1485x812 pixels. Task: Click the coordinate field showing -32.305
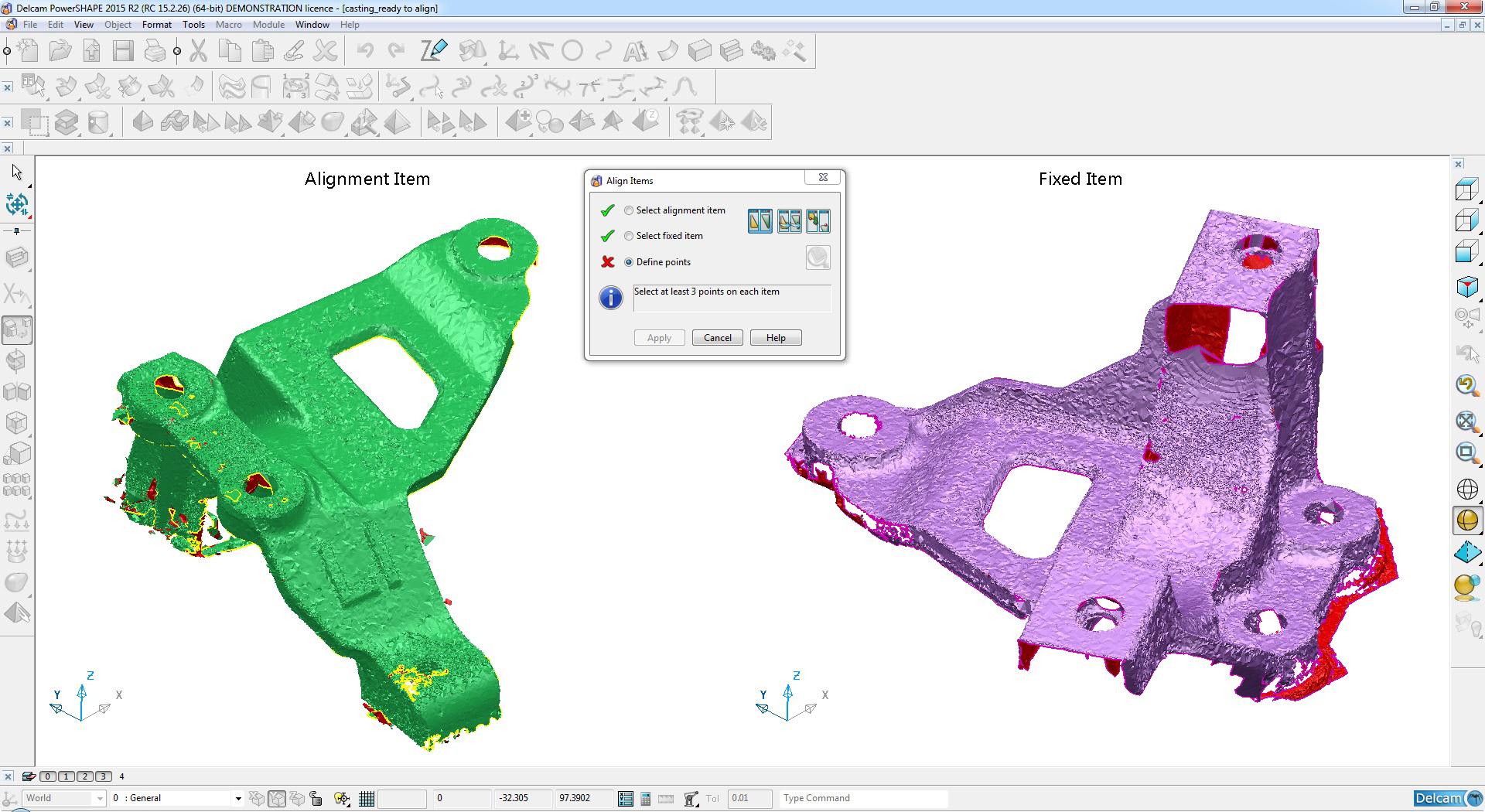coord(523,798)
